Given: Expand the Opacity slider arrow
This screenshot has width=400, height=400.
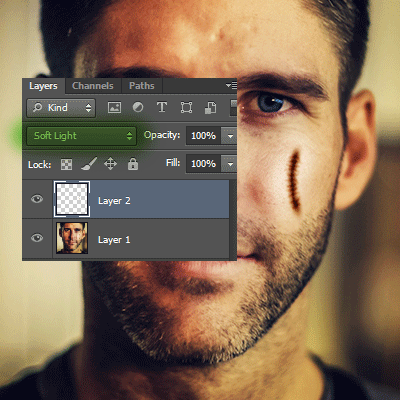Looking at the screenshot, I should (x=230, y=136).
